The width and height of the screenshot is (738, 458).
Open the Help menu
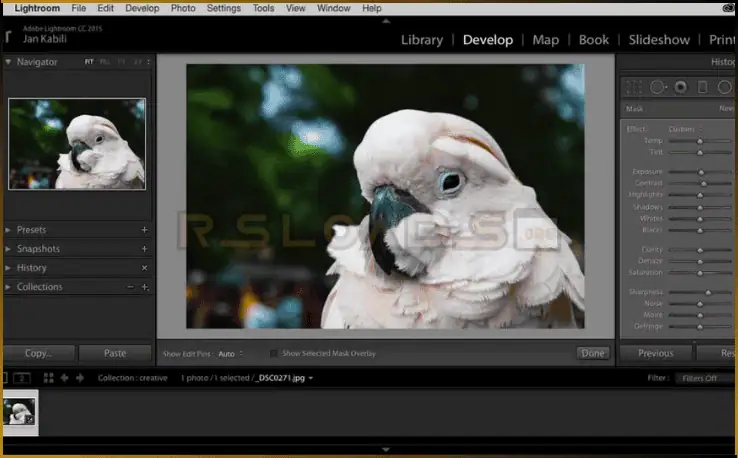click(x=372, y=8)
